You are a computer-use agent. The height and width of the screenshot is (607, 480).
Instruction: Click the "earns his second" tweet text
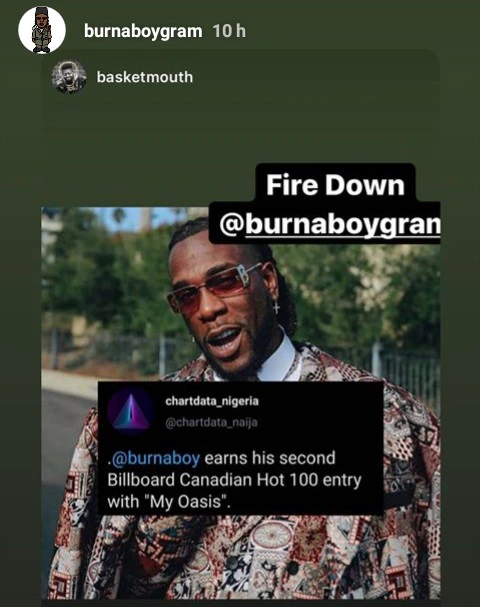(270, 458)
